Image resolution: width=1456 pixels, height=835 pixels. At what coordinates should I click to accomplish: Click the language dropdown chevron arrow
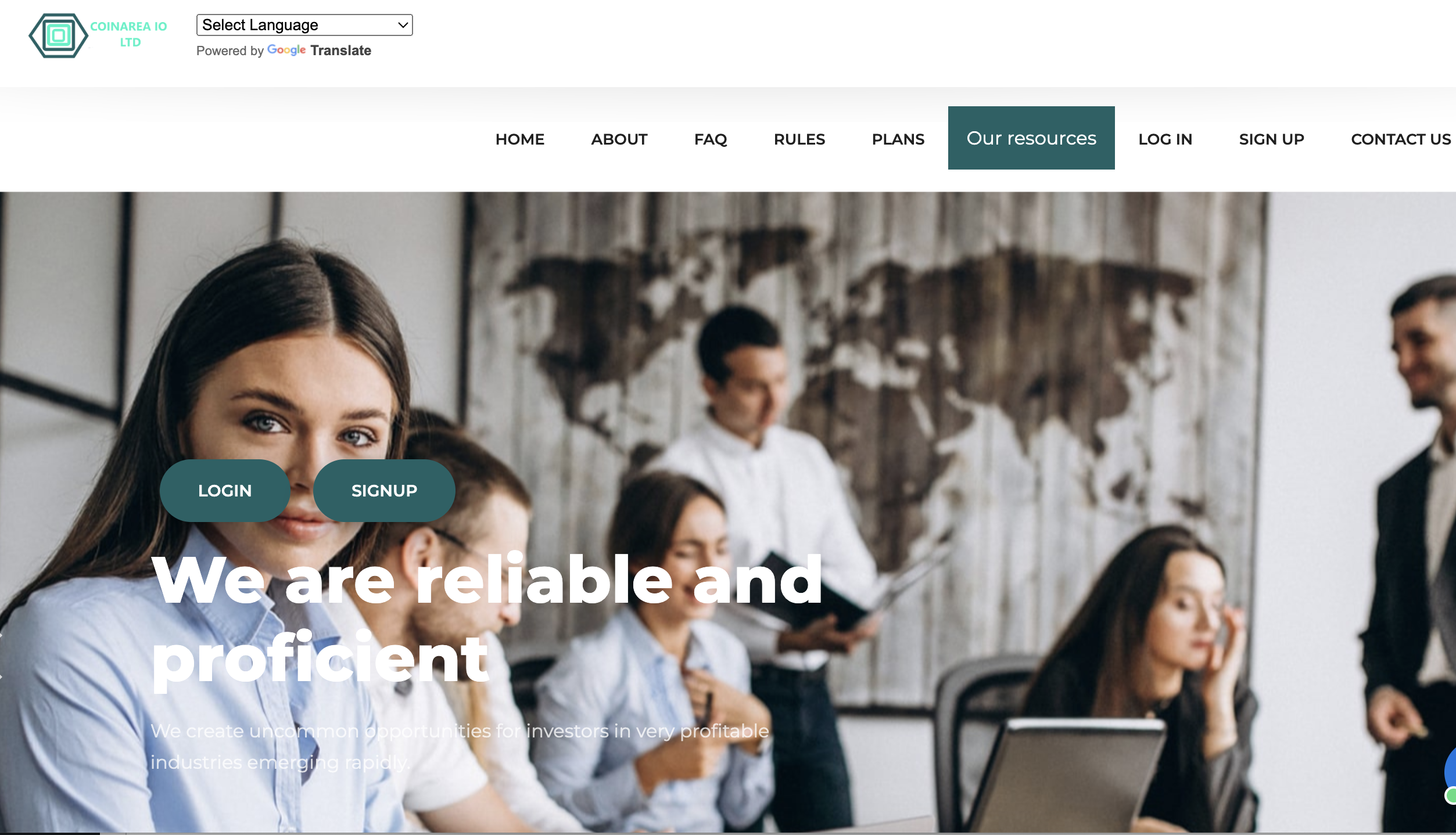point(403,25)
